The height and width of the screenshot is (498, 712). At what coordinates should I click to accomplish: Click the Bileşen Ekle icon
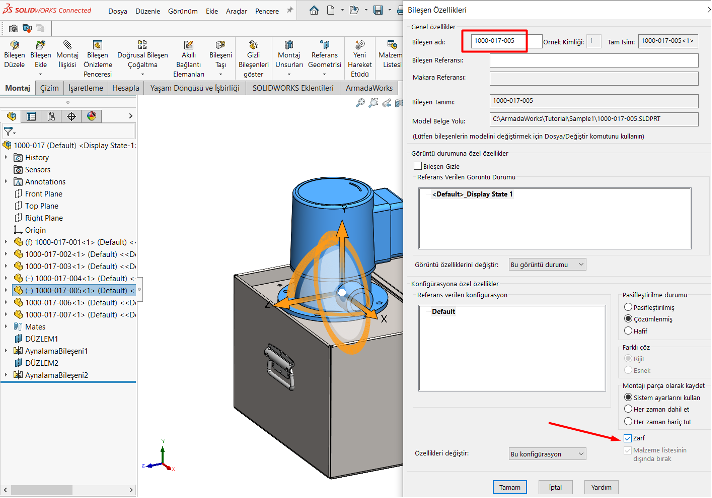40,45
